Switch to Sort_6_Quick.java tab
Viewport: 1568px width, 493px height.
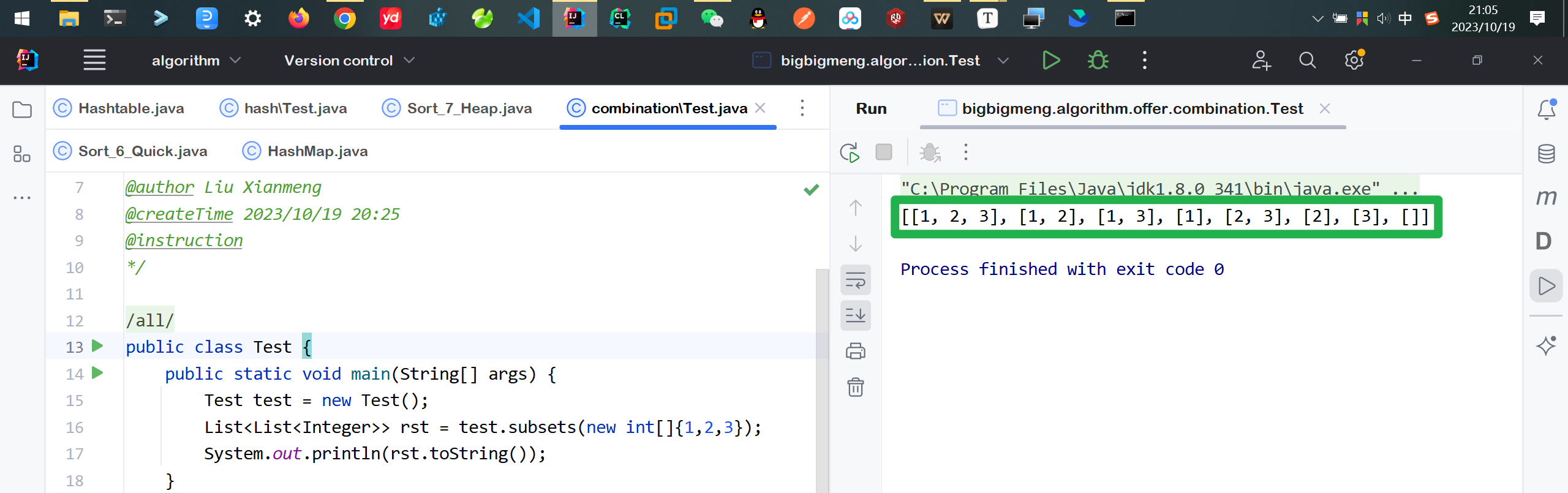130,151
